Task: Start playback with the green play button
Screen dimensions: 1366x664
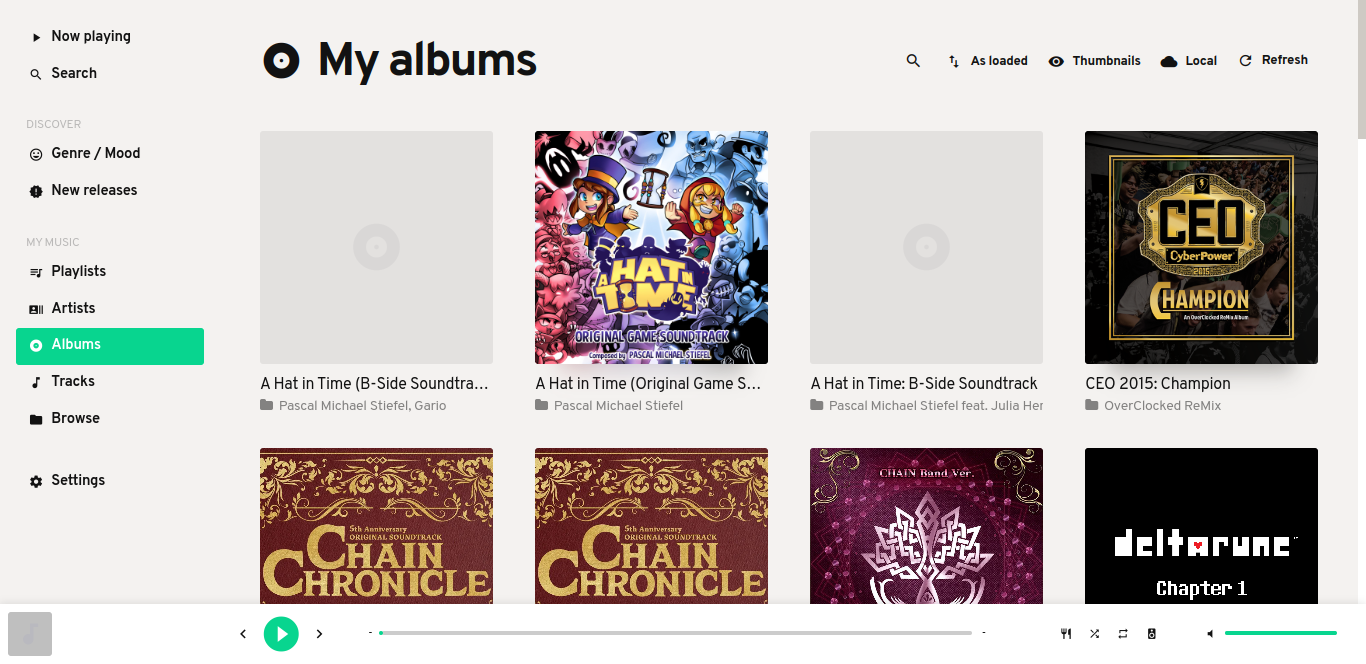Action: click(281, 633)
